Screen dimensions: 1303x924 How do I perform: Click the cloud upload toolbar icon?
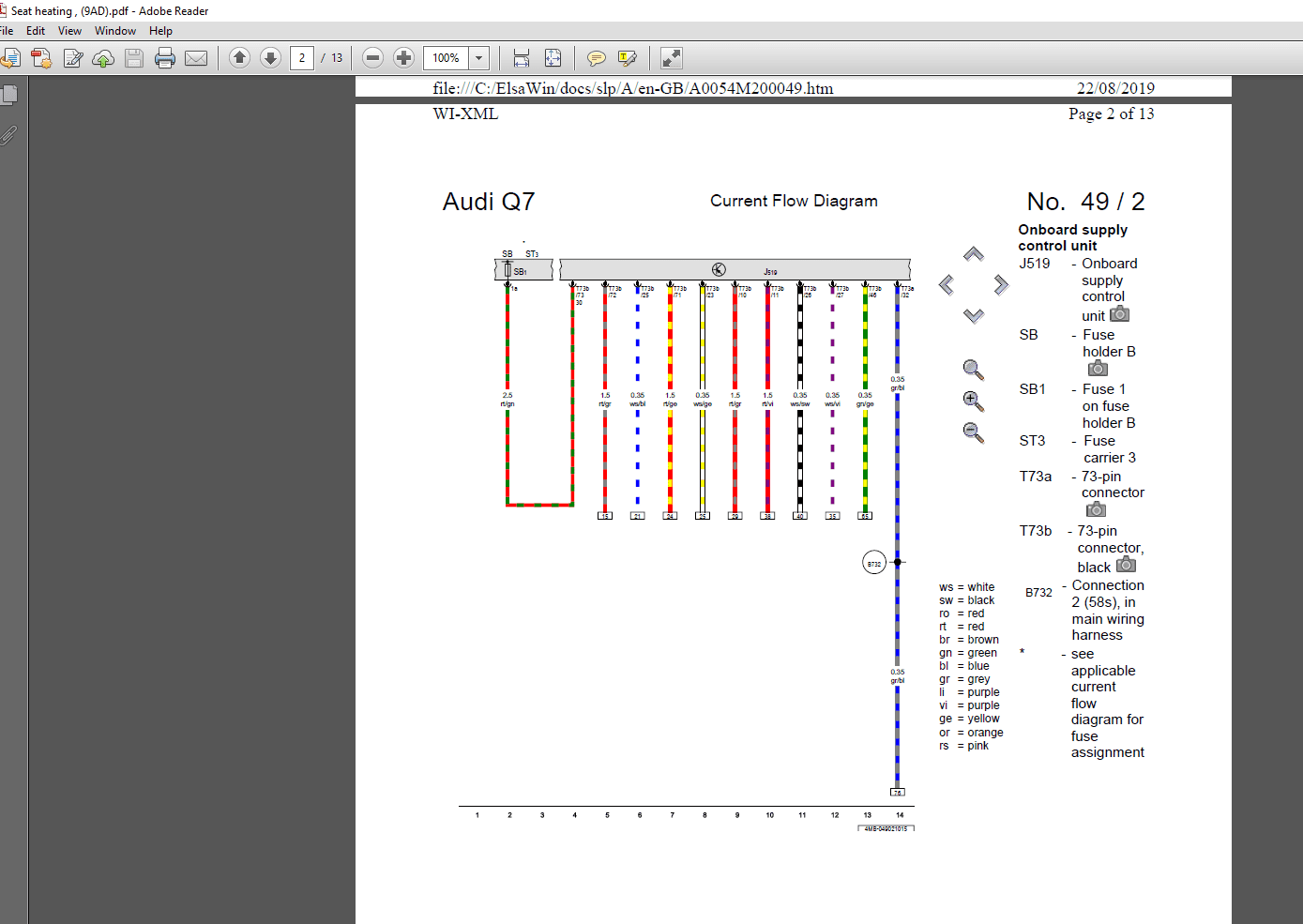pos(104,58)
